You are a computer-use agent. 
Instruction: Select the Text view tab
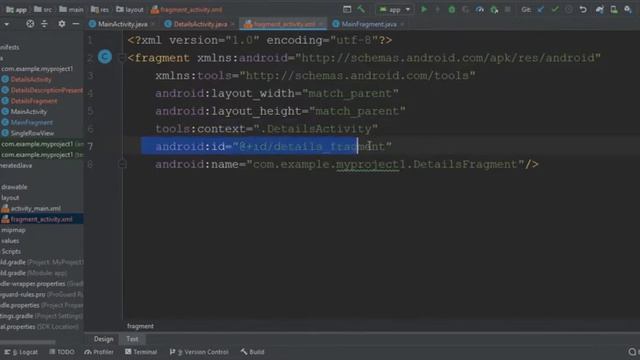[132, 339]
